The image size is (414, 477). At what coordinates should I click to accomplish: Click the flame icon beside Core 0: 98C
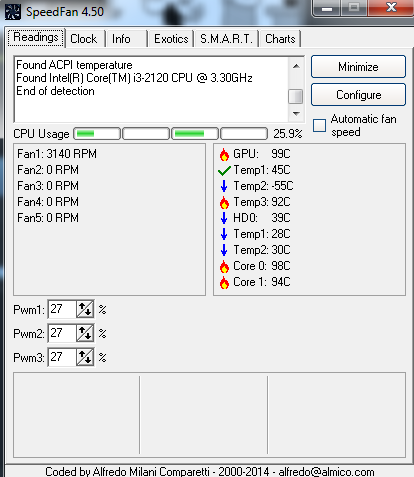[x=224, y=266]
